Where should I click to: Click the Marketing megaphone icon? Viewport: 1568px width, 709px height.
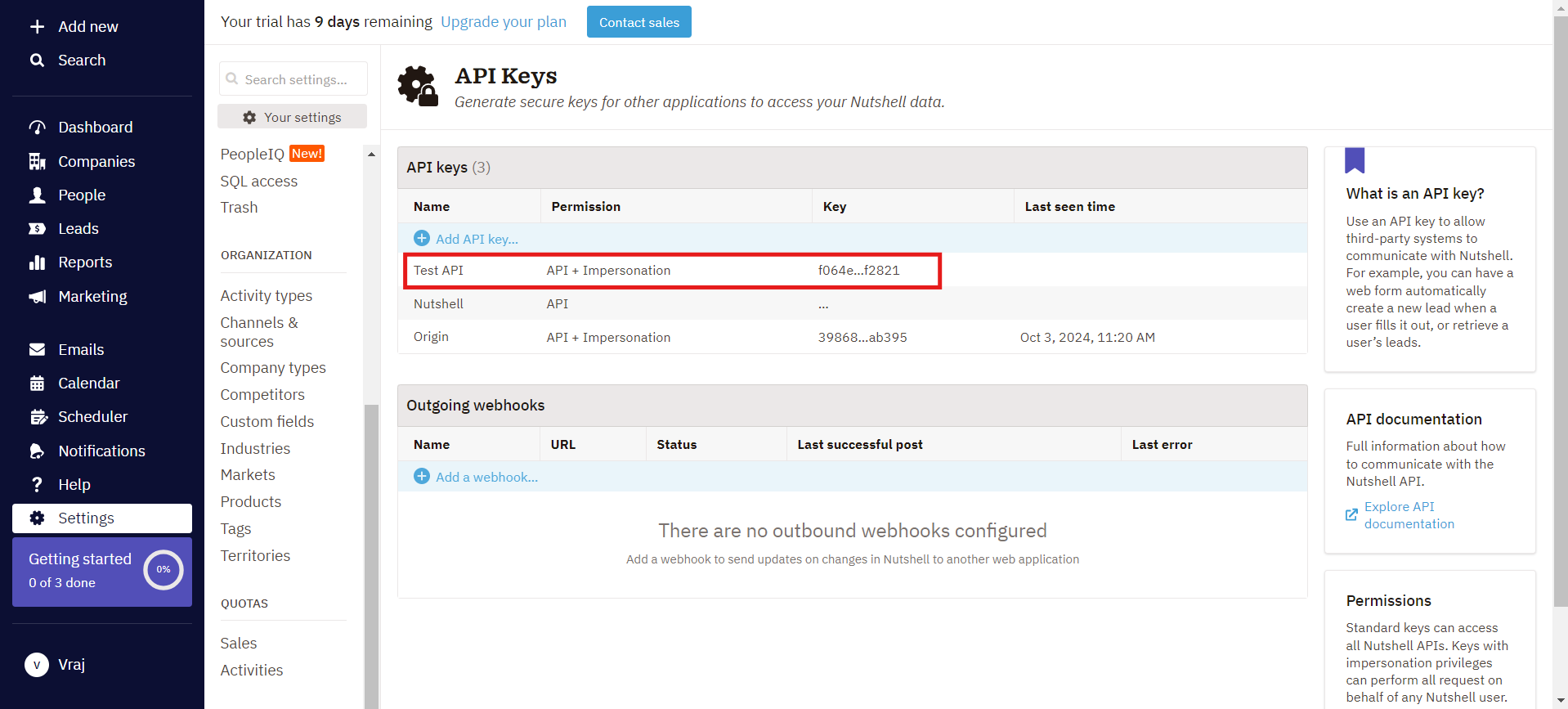click(37, 297)
